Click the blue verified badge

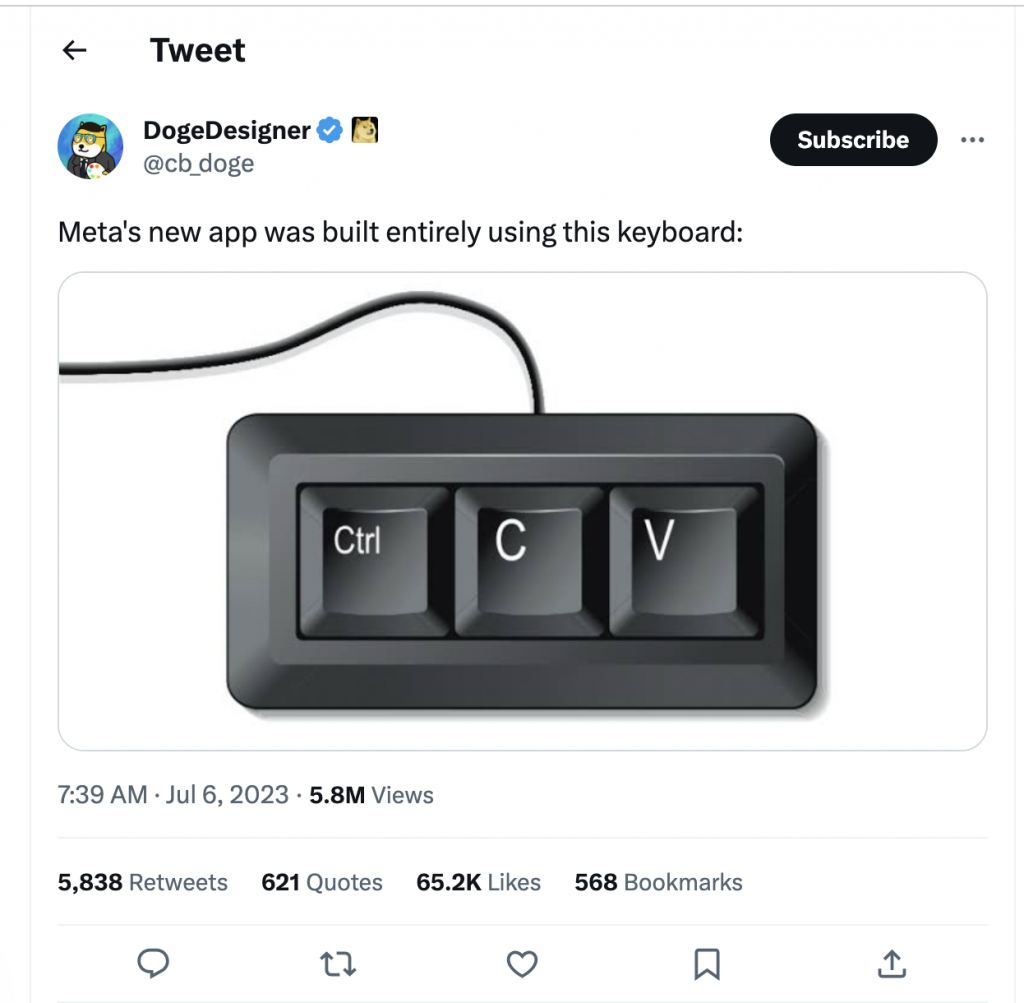[x=330, y=130]
